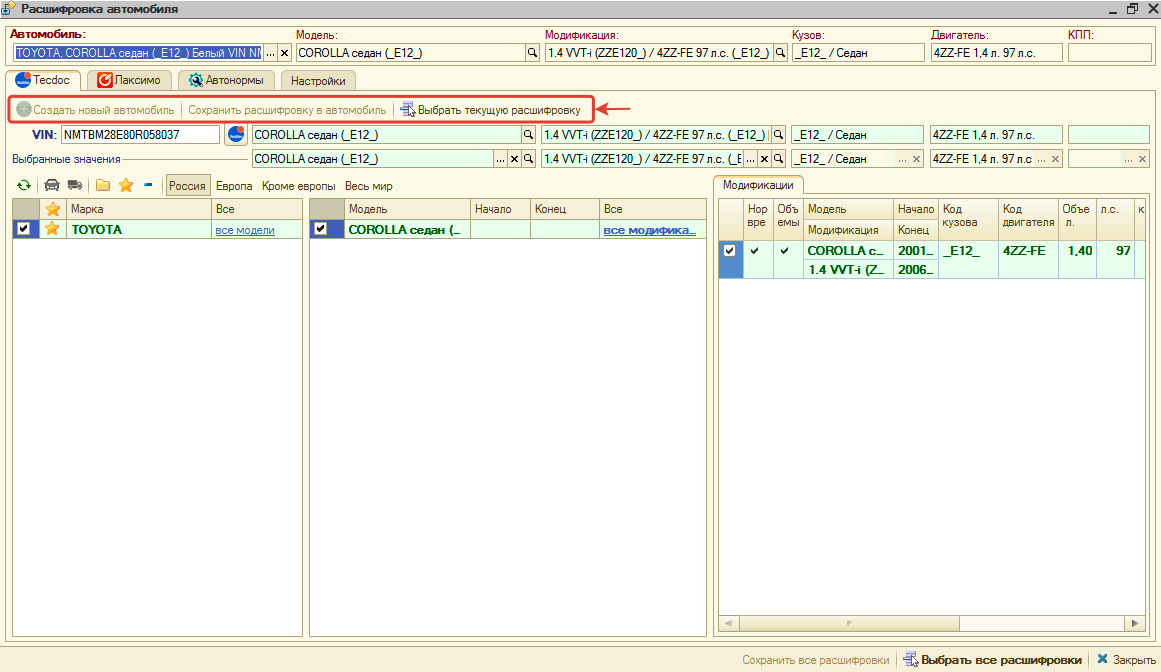Clear the selected engine value 4ZZ-FE
Viewport: 1161px width, 672px height.
(x=1055, y=158)
